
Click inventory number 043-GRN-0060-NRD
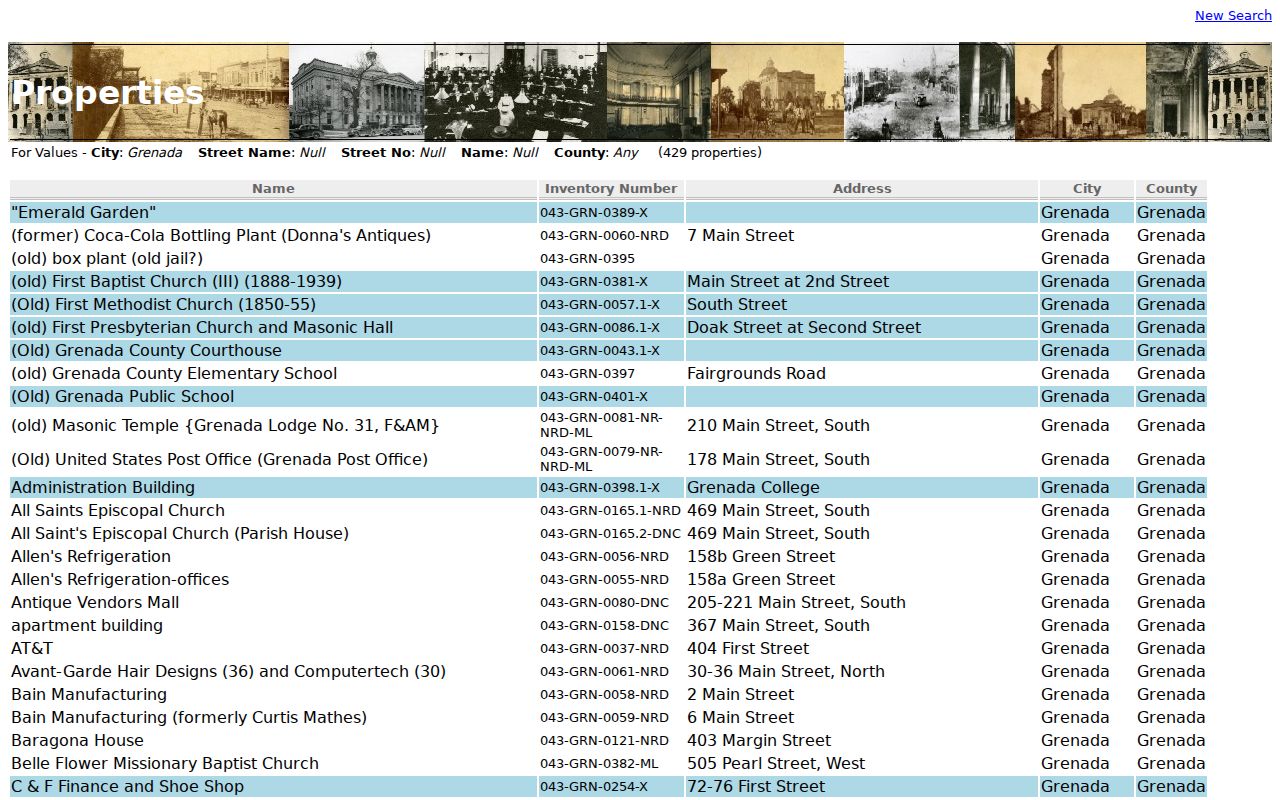[604, 235]
